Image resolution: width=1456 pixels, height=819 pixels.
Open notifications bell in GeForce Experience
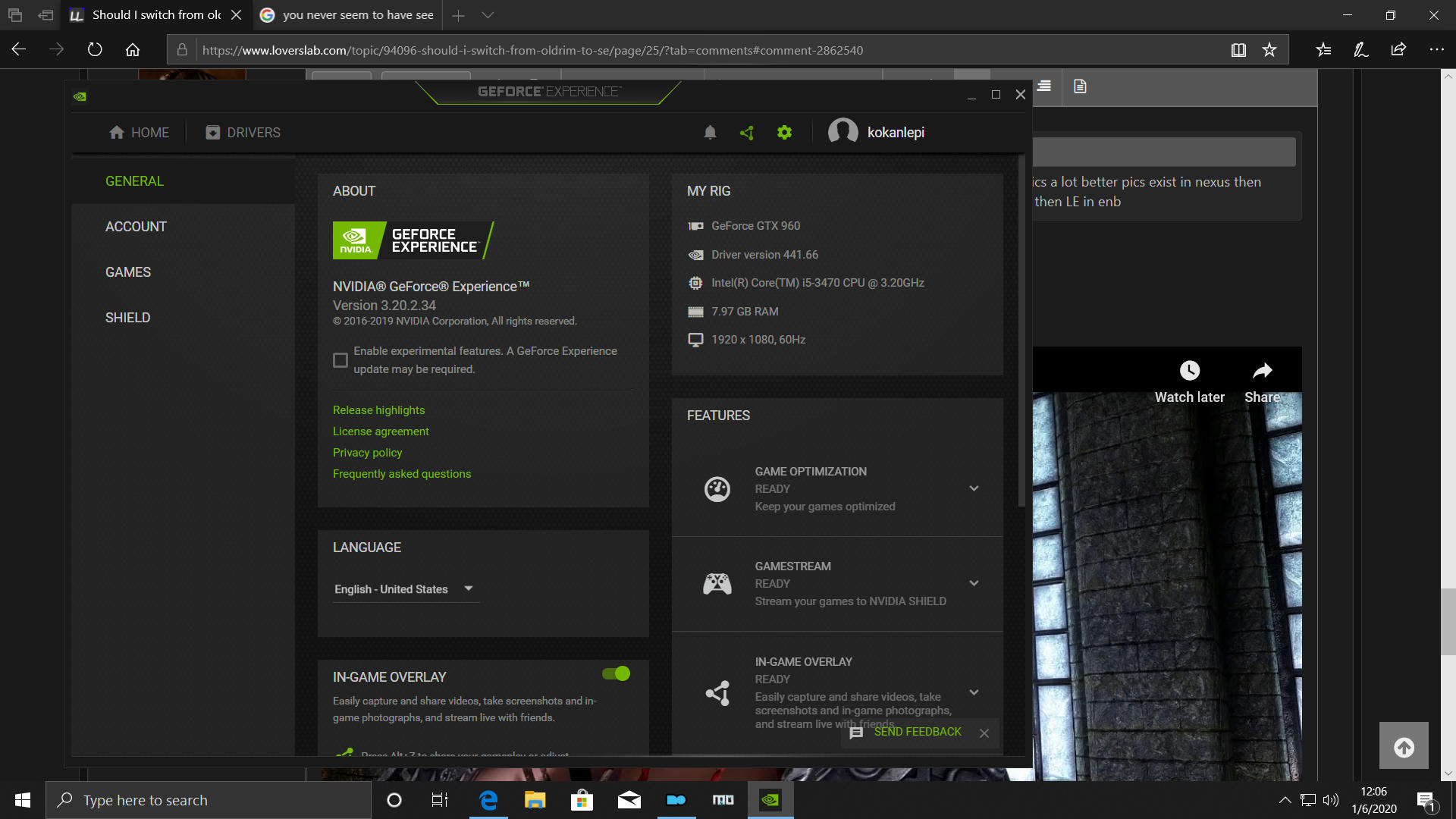(x=710, y=133)
